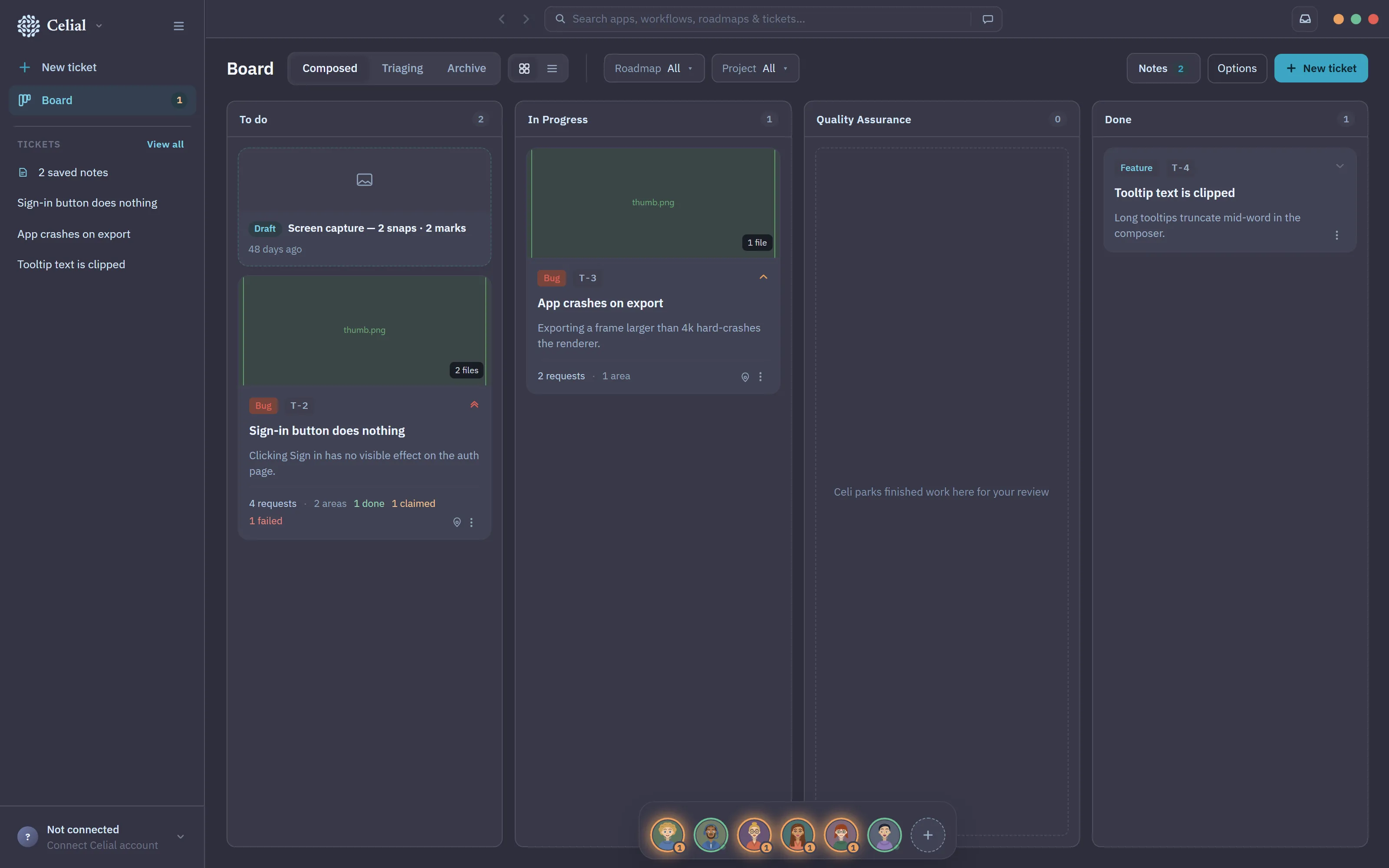This screenshot has height=868, width=1389.
Task: Click the saved notes document icon
Action: [x=23, y=173]
